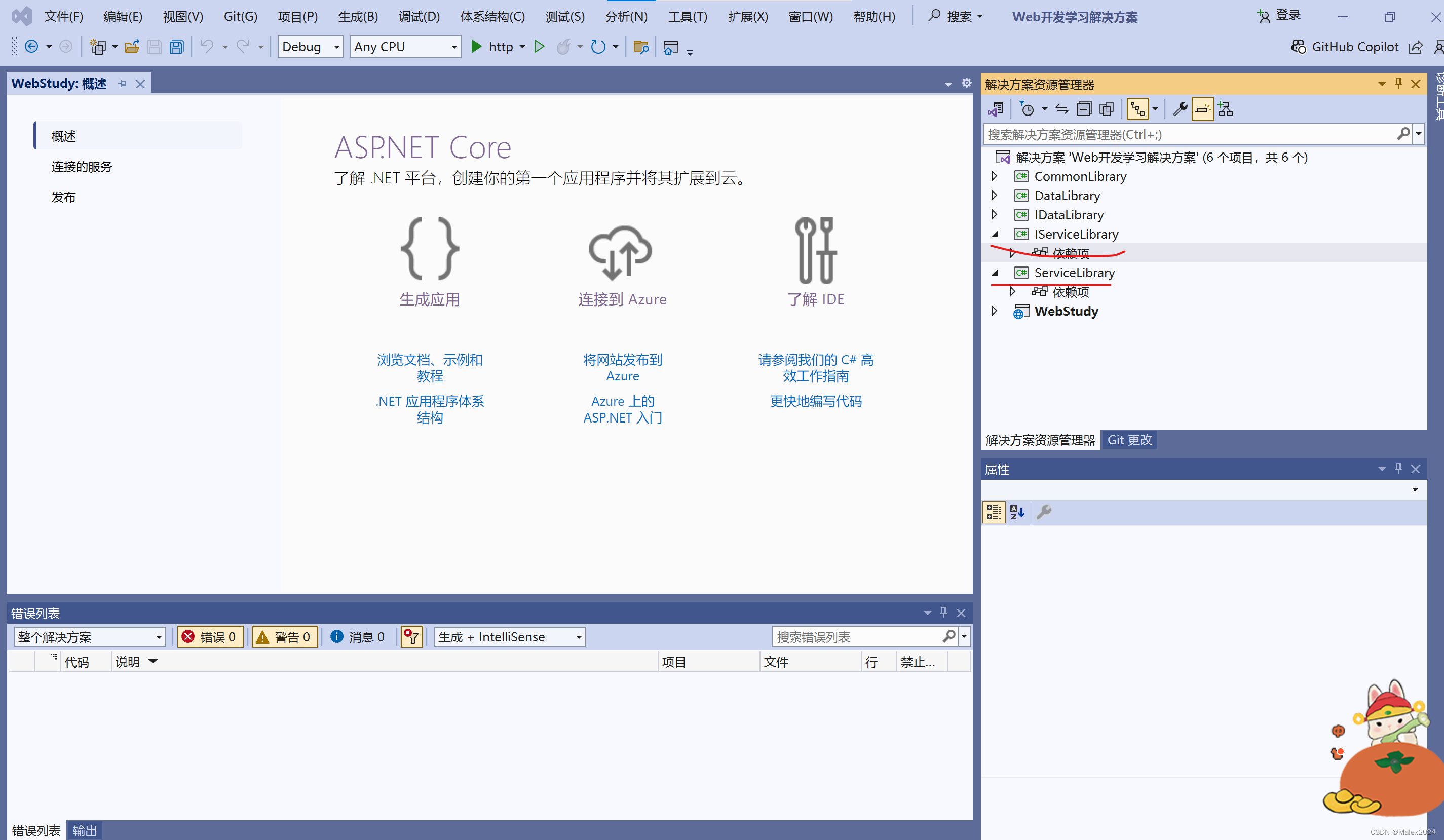Image resolution: width=1444 pixels, height=840 pixels.
Task: Click Show All Files icon in Solution Explorer
Action: click(x=1107, y=109)
